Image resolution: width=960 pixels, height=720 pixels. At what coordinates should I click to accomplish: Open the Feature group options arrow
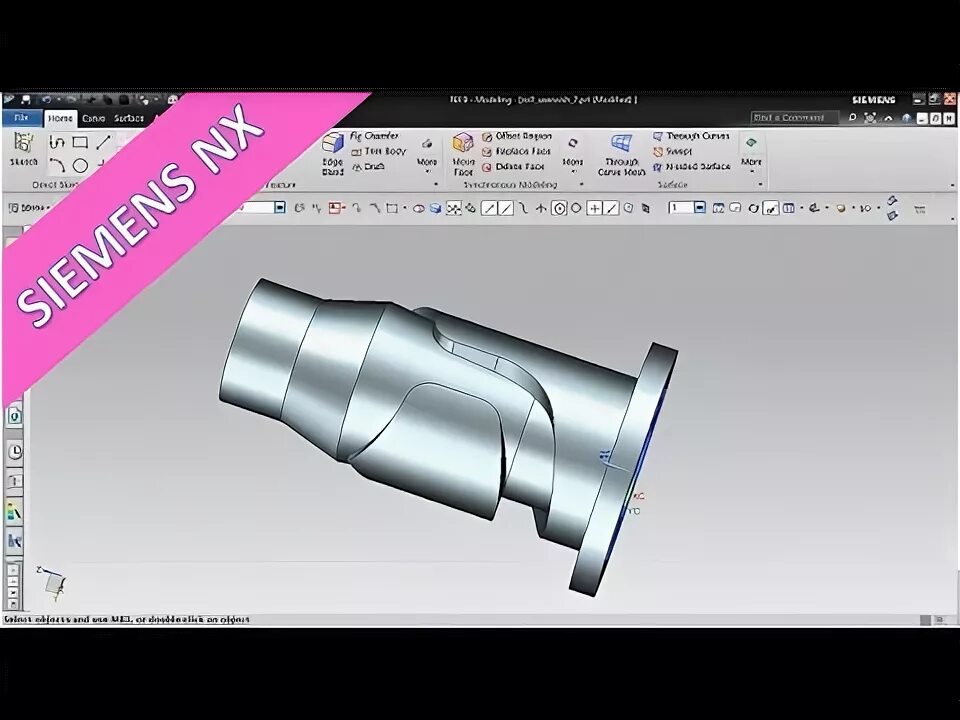[436, 184]
